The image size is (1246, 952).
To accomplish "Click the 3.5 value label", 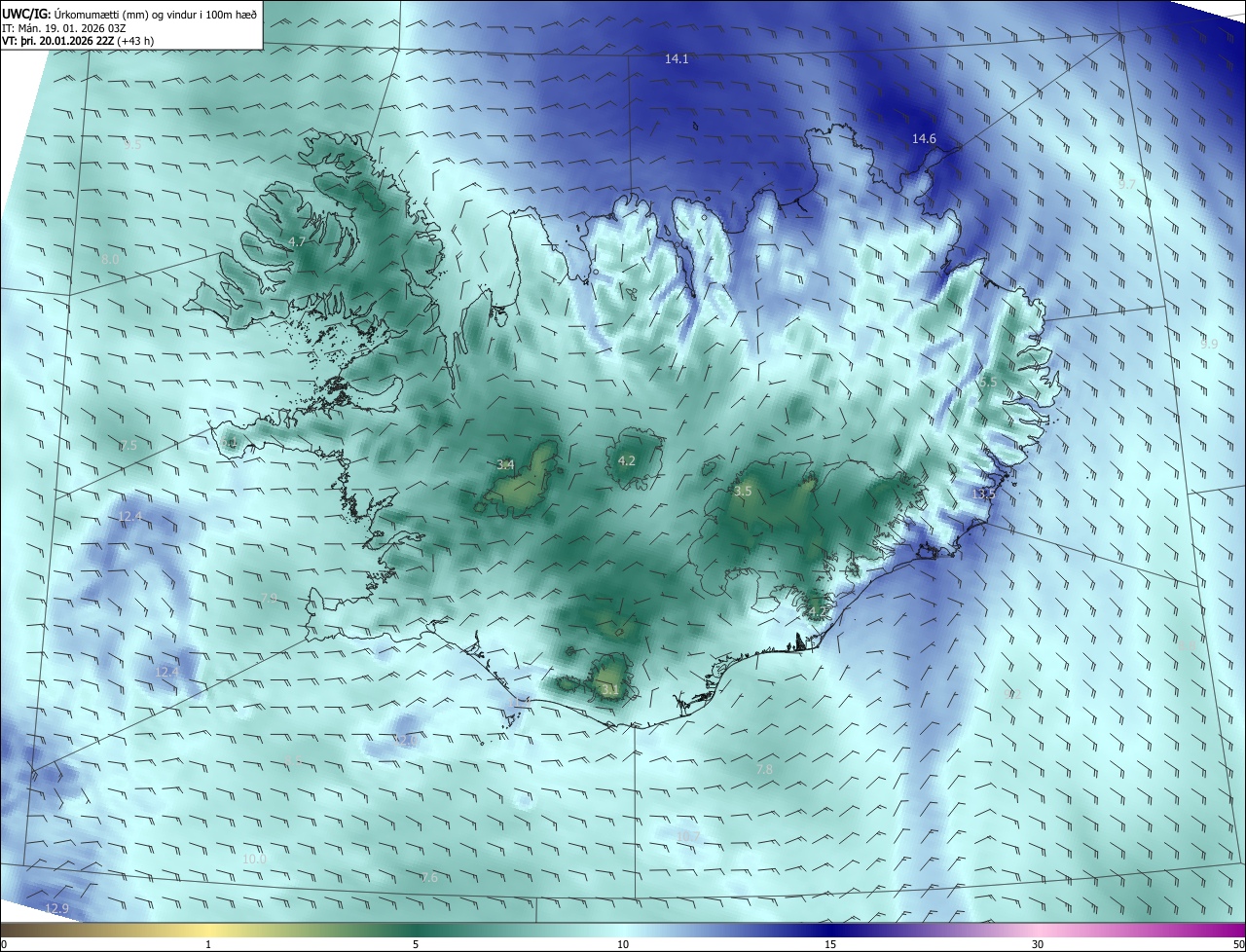I will (743, 492).
